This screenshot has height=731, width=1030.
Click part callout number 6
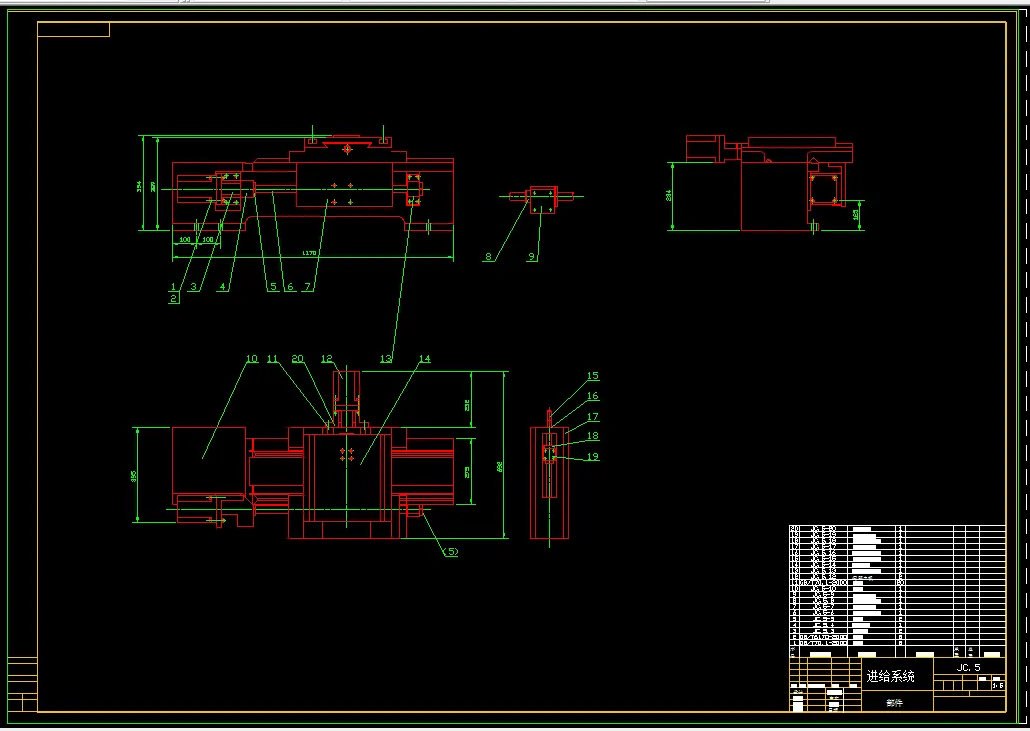pos(289,287)
